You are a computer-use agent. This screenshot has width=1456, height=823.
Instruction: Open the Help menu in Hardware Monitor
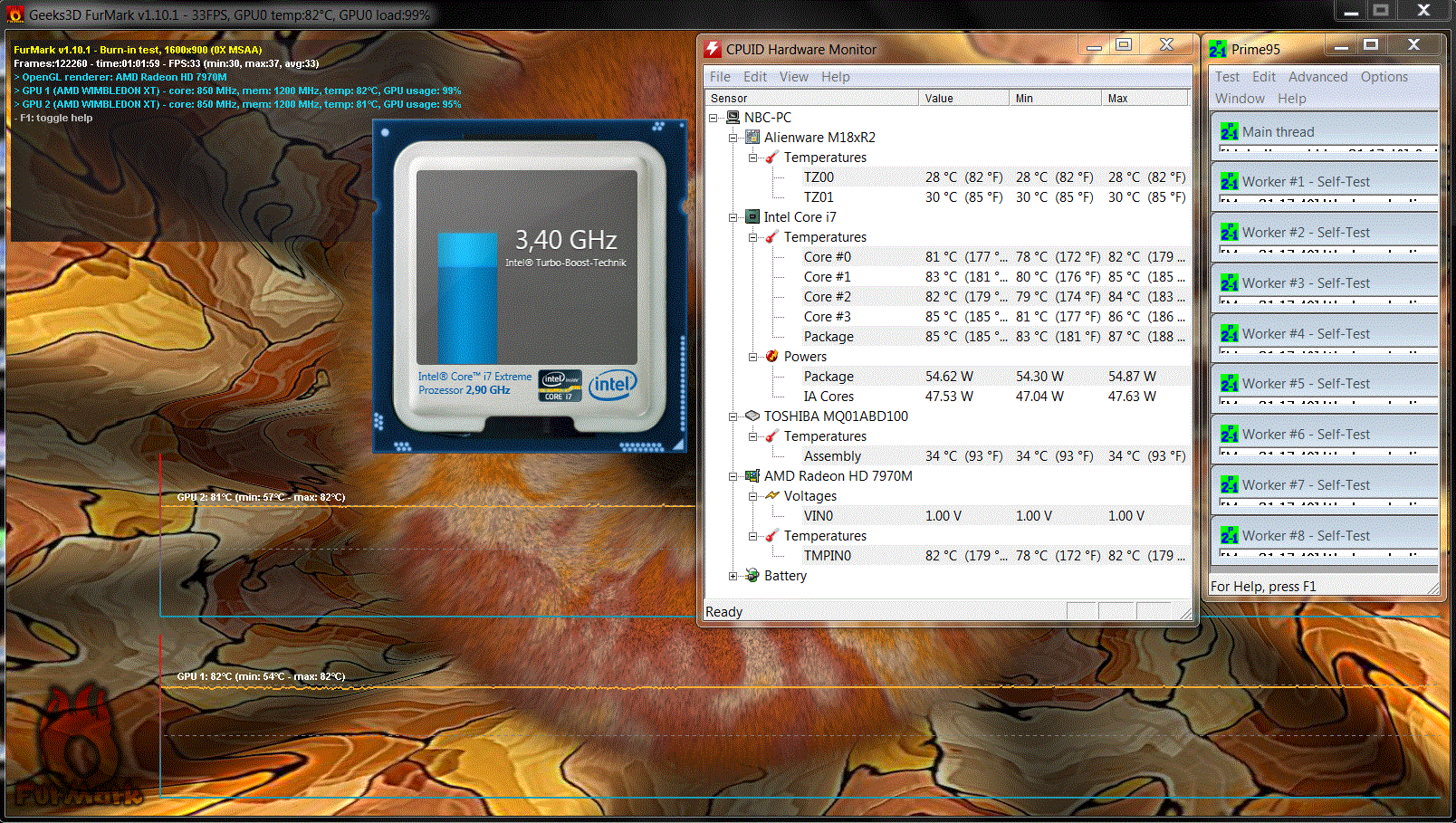pyautogui.click(x=836, y=77)
